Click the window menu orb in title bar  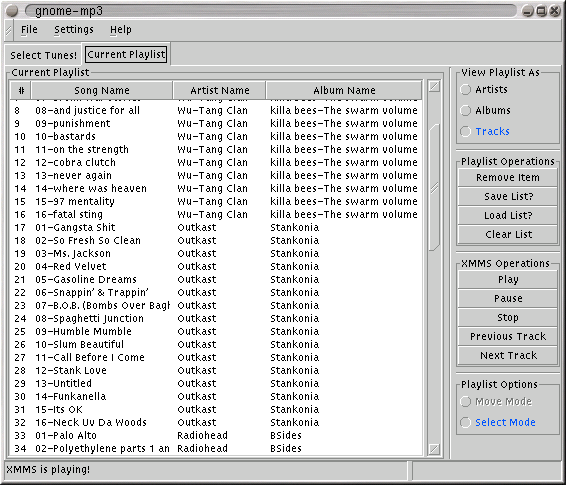12,11
